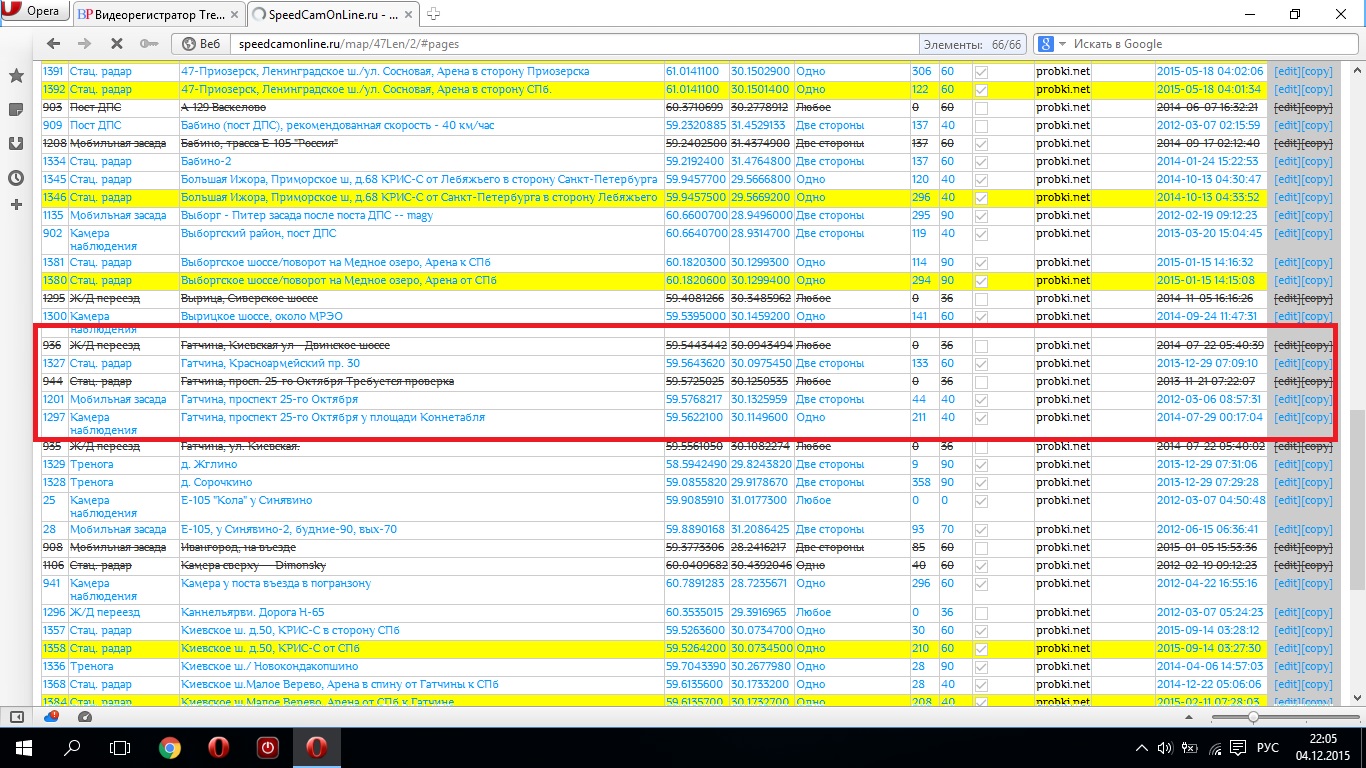This screenshot has width=1366, height=768.
Task: Open the Bookmarks star panel in sidebar
Action: tap(16, 76)
